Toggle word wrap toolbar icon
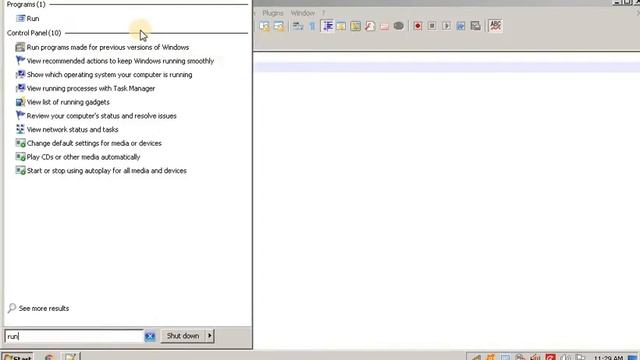This screenshot has height=360, width=640. (298, 26)
